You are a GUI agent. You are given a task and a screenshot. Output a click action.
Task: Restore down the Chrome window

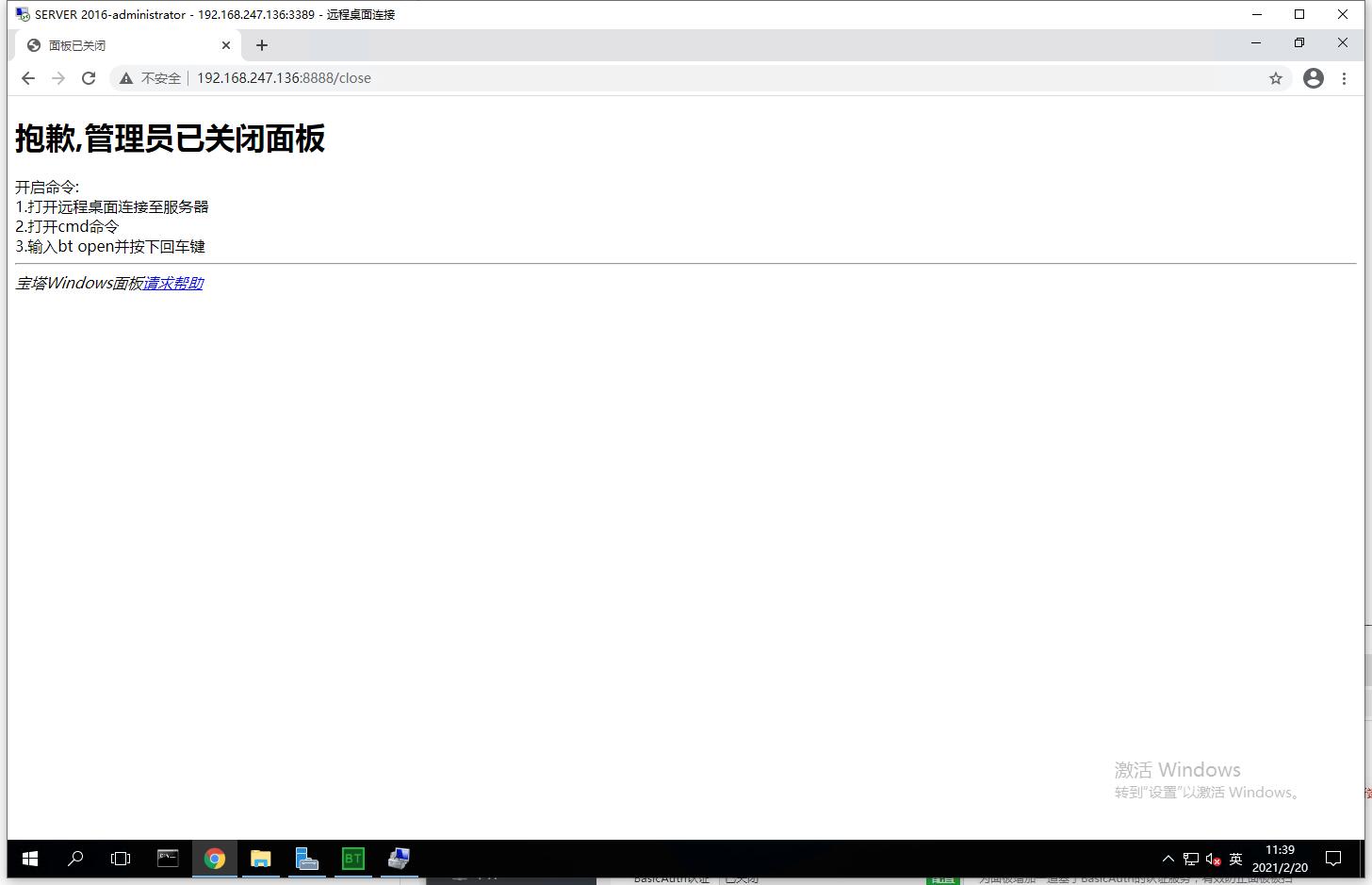click(1299, 42)
